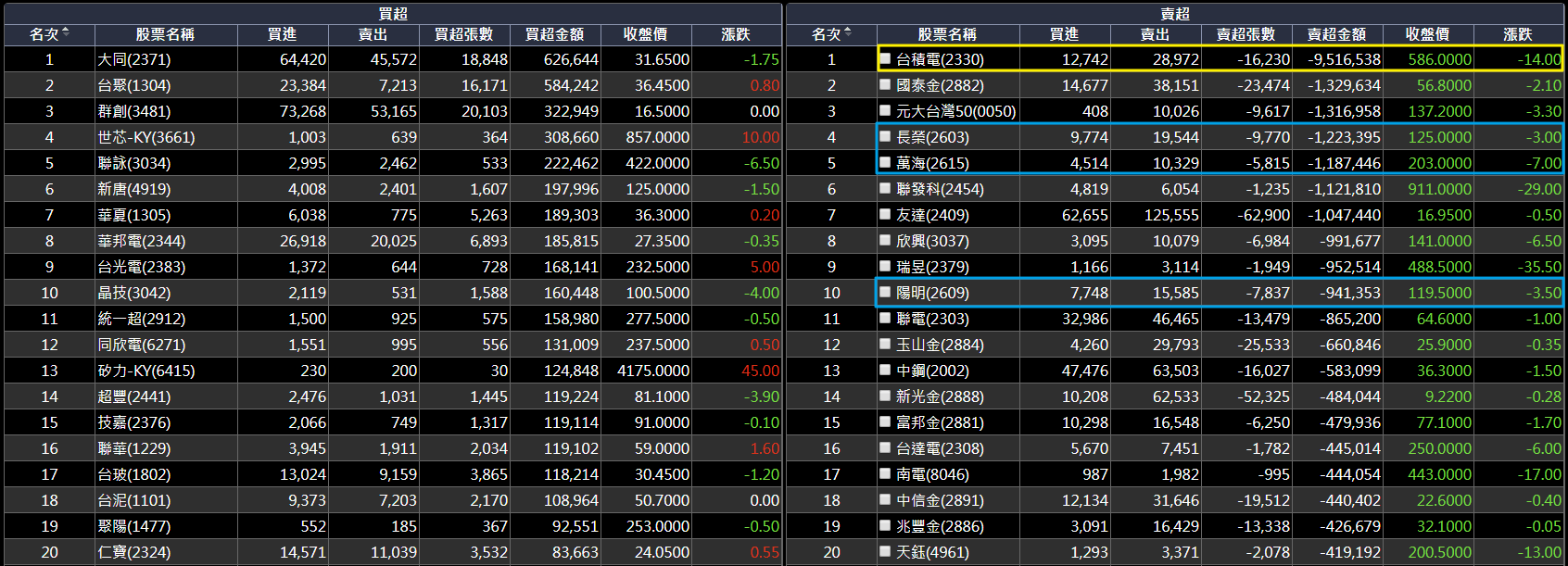Click stock name 世芯-KY(3661)

[x=146, y=137]
